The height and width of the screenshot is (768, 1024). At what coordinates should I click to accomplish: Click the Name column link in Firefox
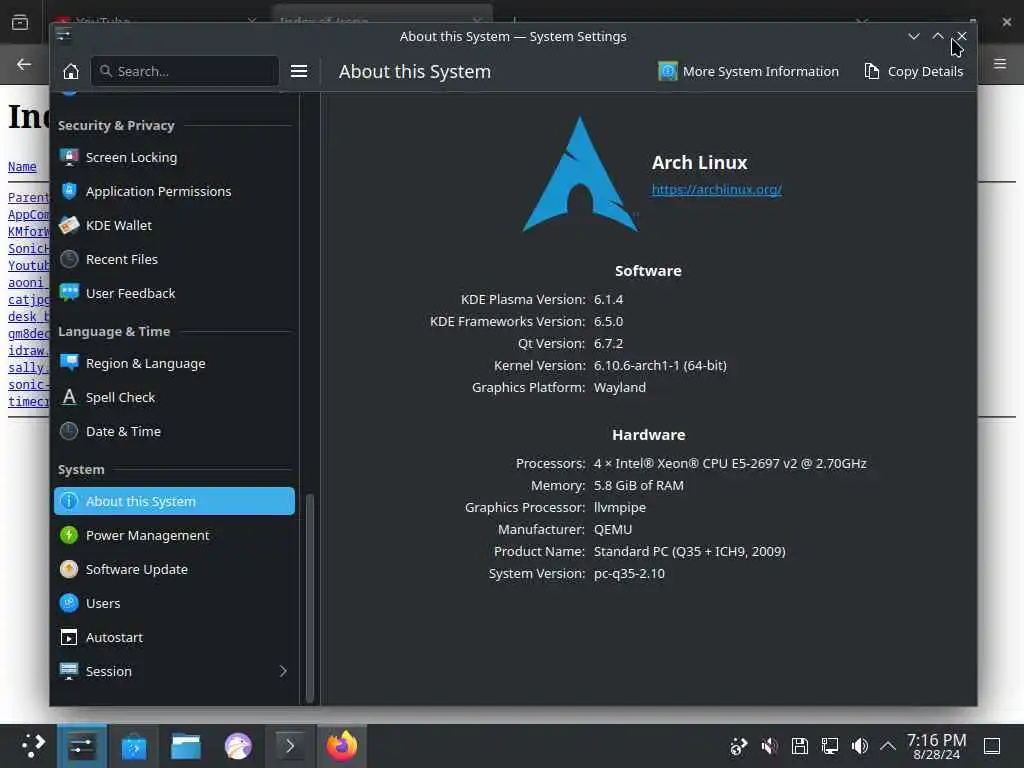tap(22, 167)
